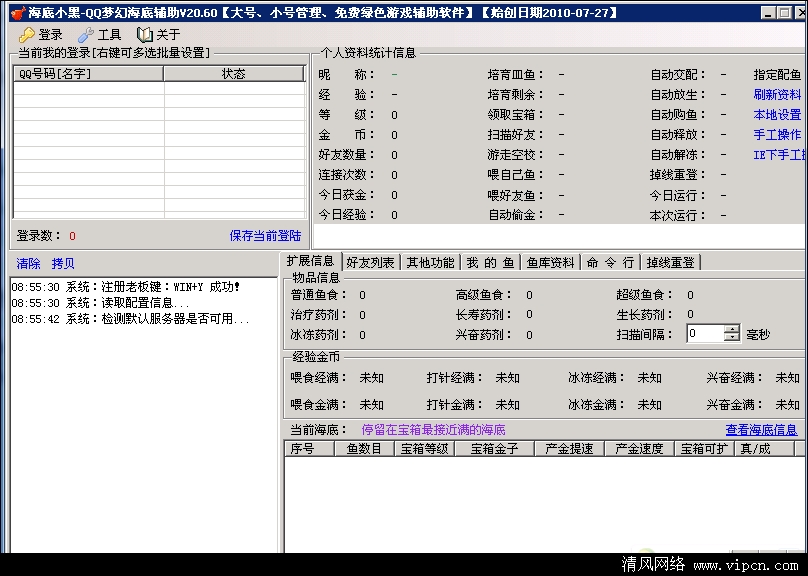Image resolution: width=808 pixels, height=576 pixels.
Task: Switch to the 鱼库资料 tab
Action: pos(551,262)
